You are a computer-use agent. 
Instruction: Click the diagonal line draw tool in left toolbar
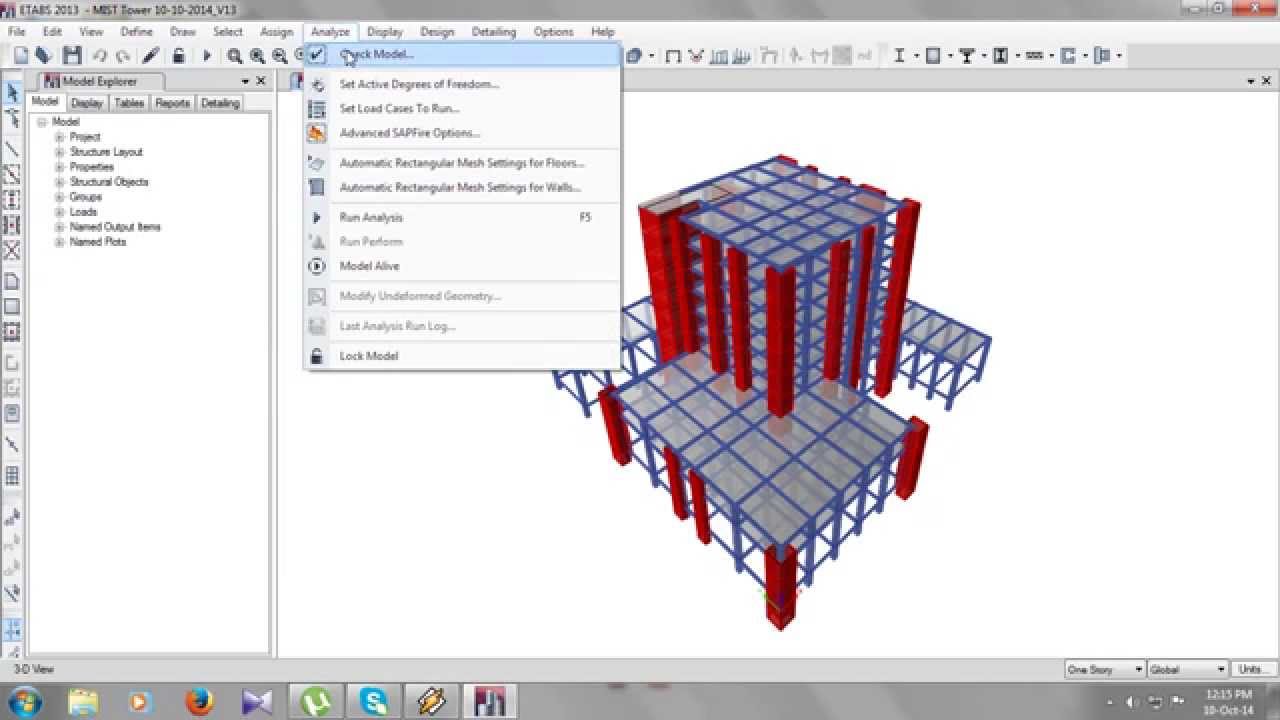[12, 149]
